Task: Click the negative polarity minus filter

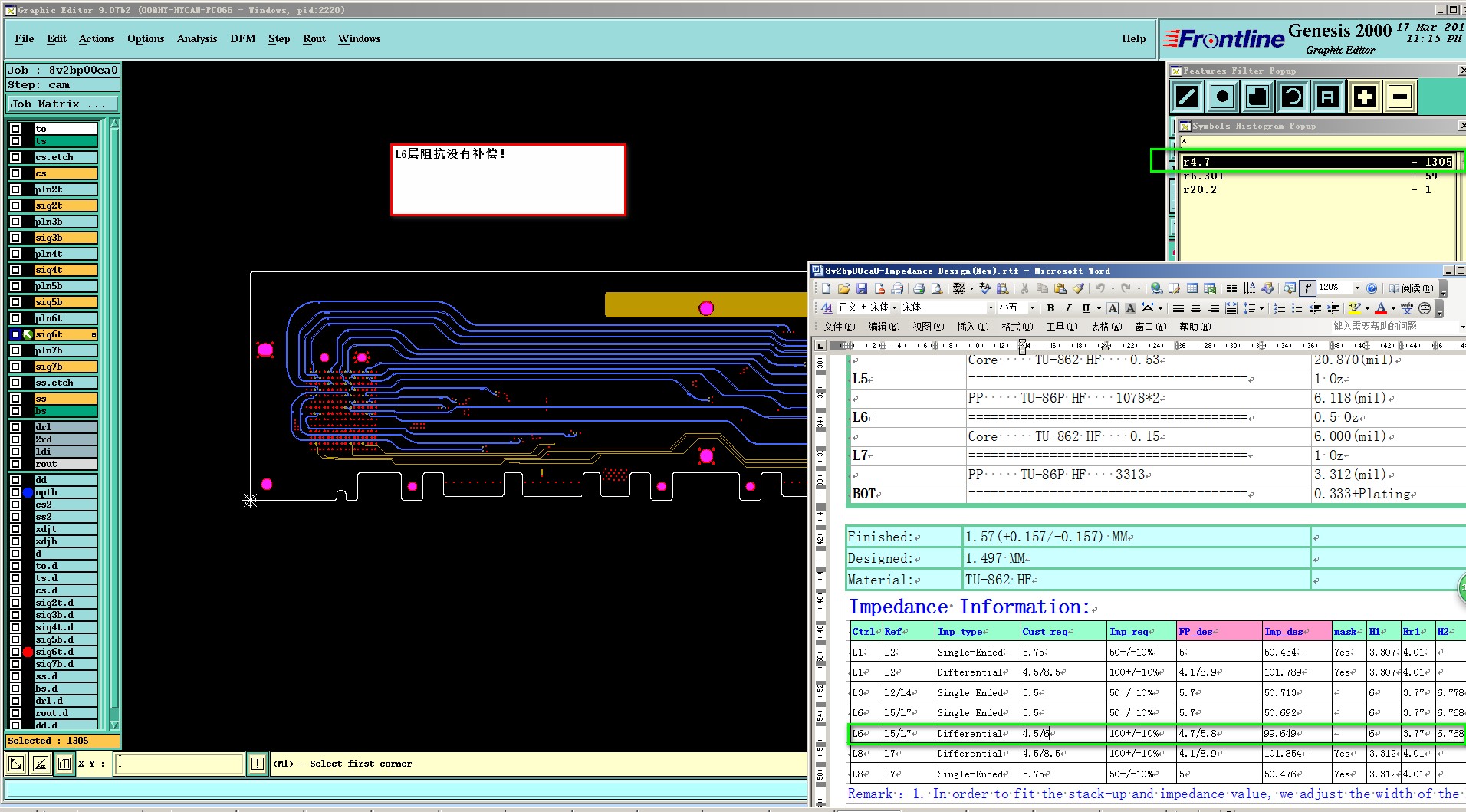Action: click(1399, 97)
